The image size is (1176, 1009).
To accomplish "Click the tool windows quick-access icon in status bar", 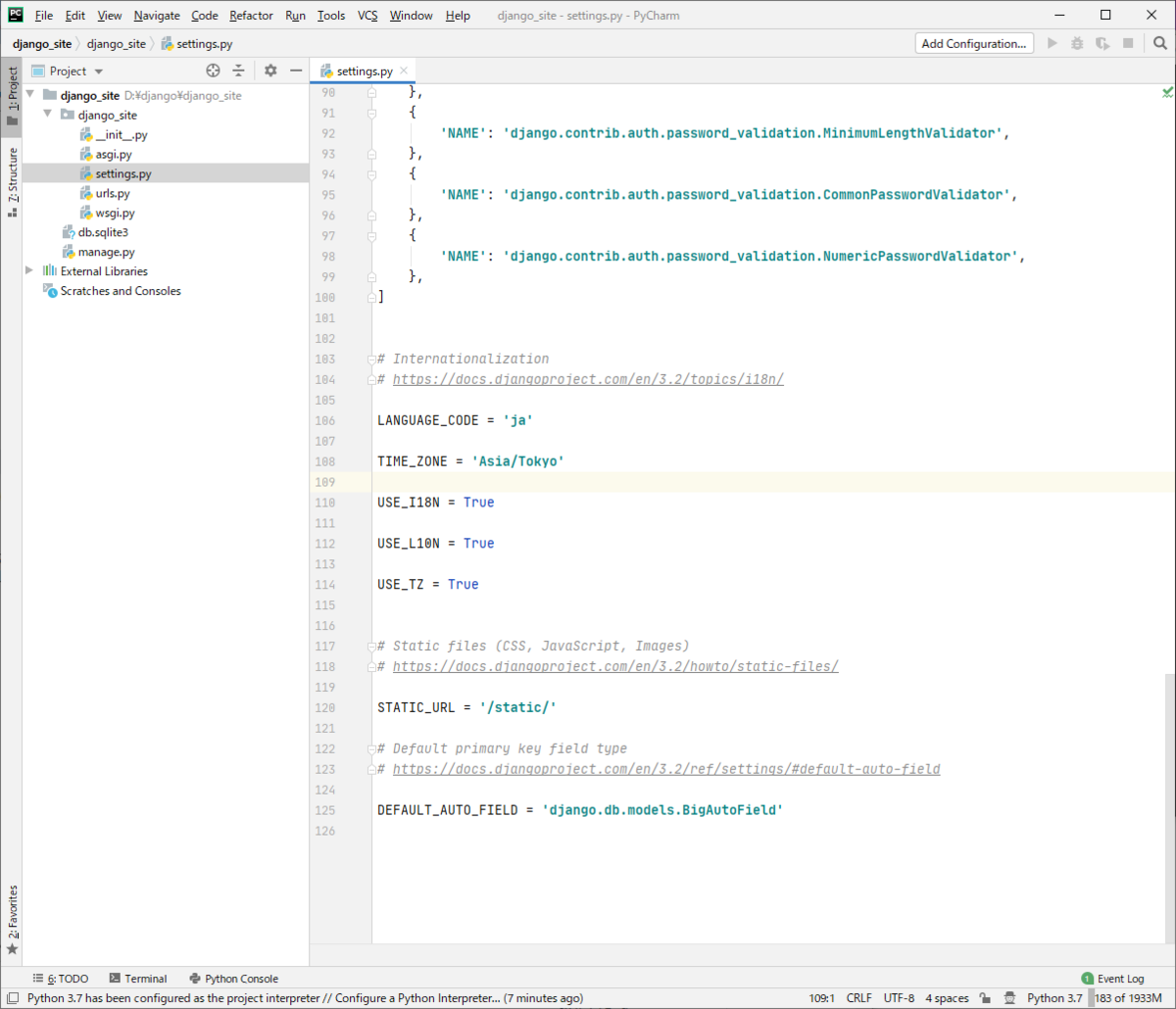I will (x=11, y=998).
